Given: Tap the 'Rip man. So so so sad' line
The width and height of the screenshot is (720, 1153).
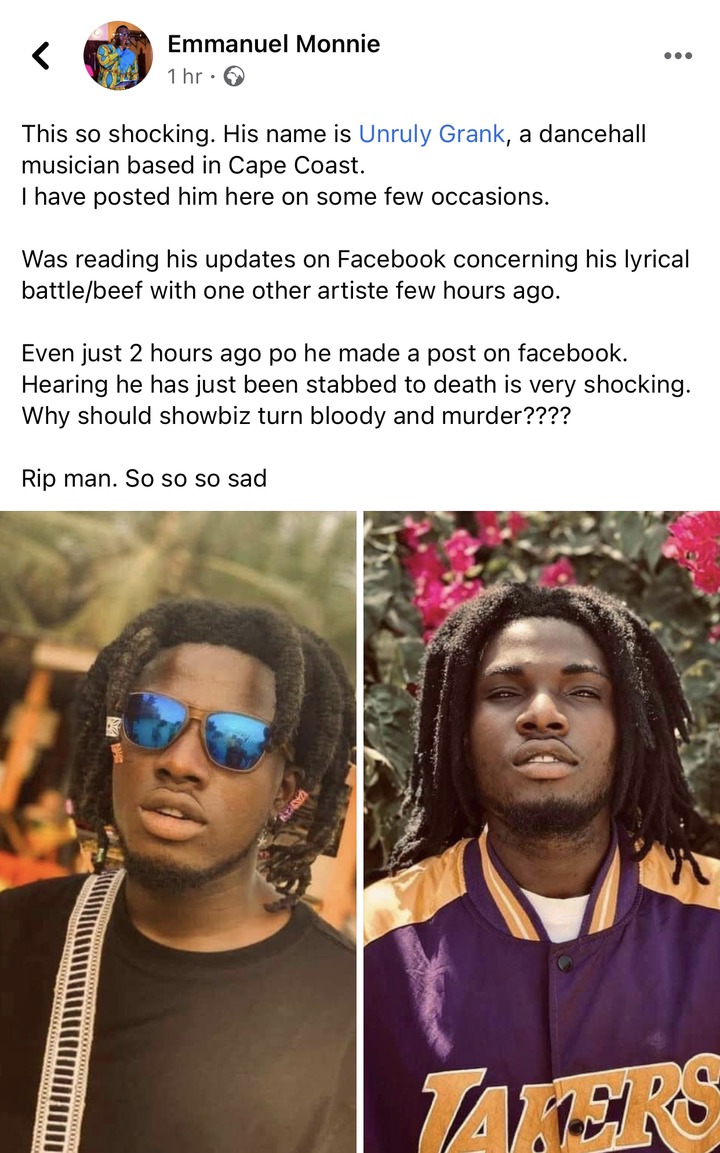Looking at the screenshot, I should pos(144,479).
